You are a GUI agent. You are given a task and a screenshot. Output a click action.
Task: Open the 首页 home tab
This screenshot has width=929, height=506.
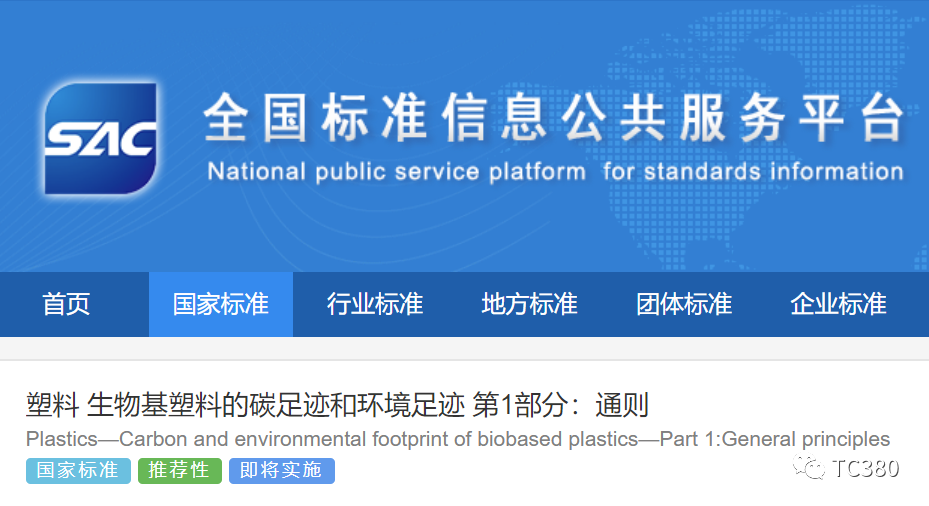pos(66,304)
